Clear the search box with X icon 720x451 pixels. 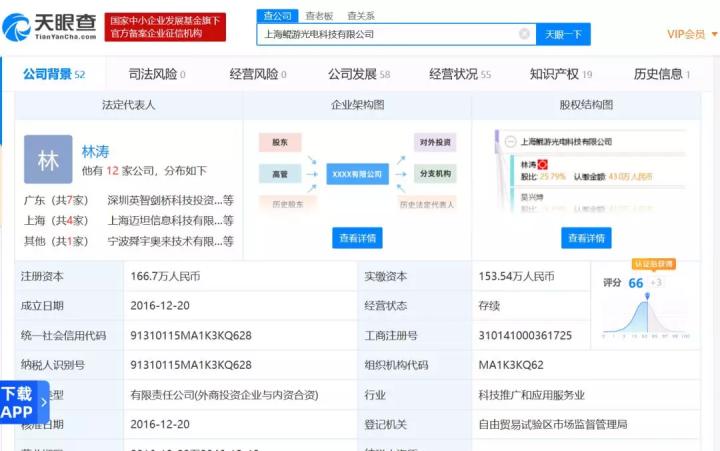tap(524, 34)
